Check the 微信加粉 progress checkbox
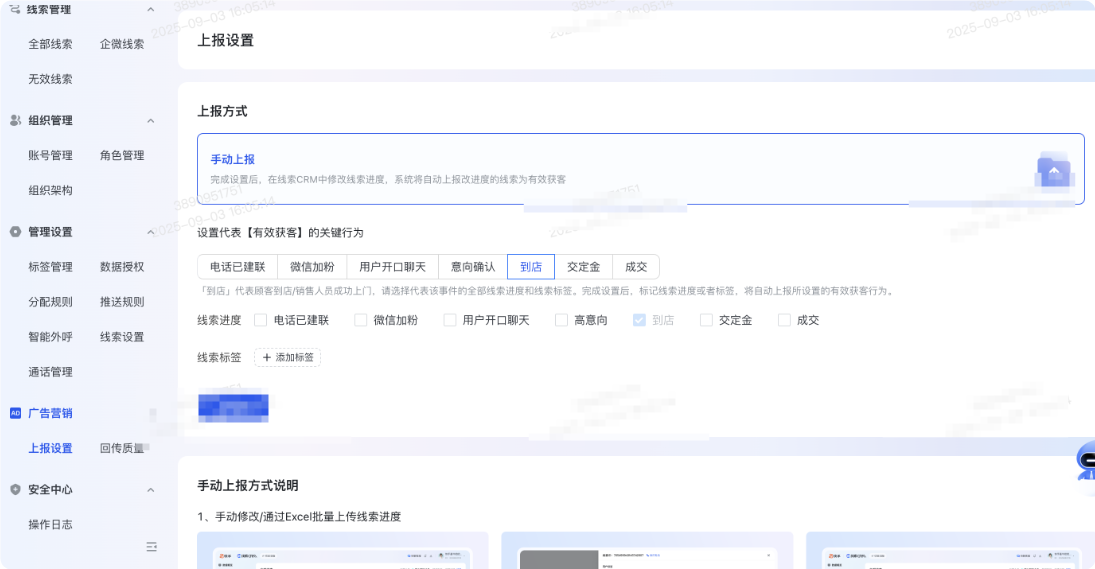1095x569 pixels. [x=360, y=320]
